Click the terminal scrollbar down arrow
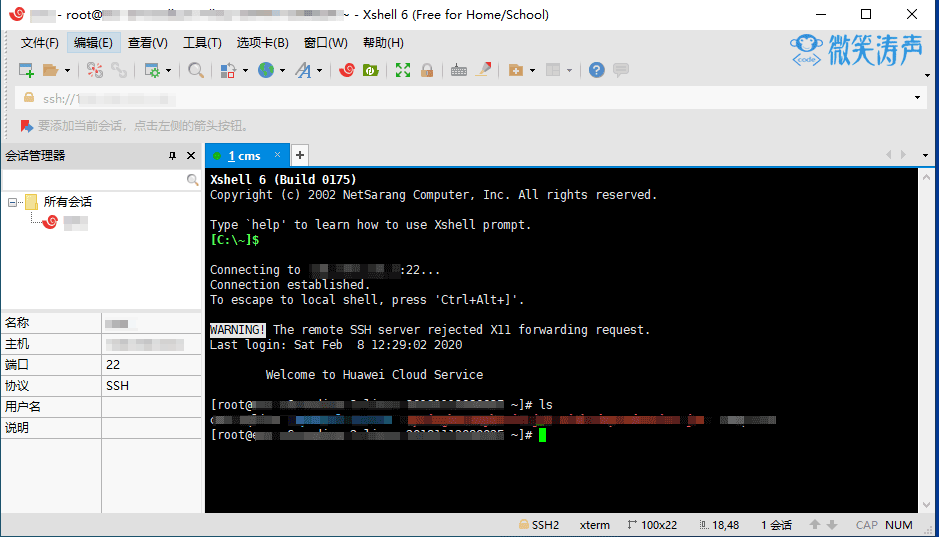This screenshot has height=537, width=939. [926, 505]
